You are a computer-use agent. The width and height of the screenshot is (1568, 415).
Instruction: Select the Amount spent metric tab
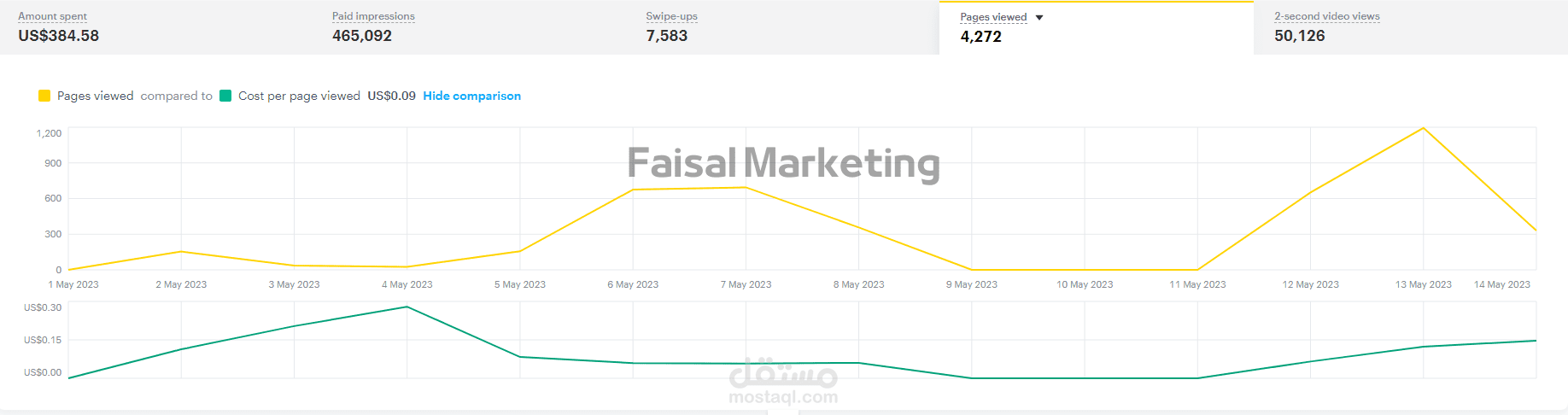pyautogui.click(x=58, y=27)
